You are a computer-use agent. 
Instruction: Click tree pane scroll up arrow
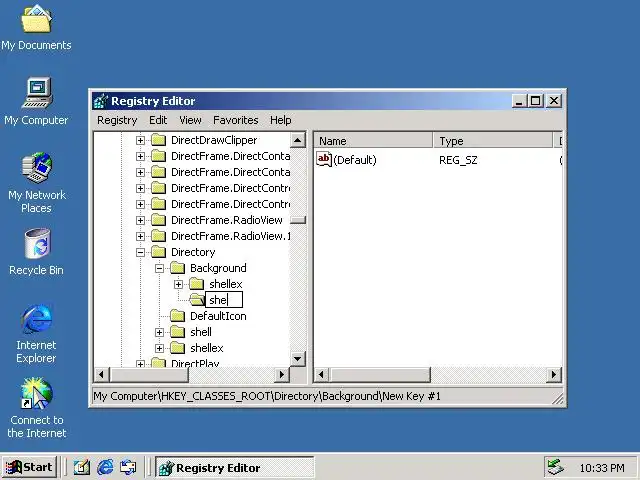pos(298,140)
